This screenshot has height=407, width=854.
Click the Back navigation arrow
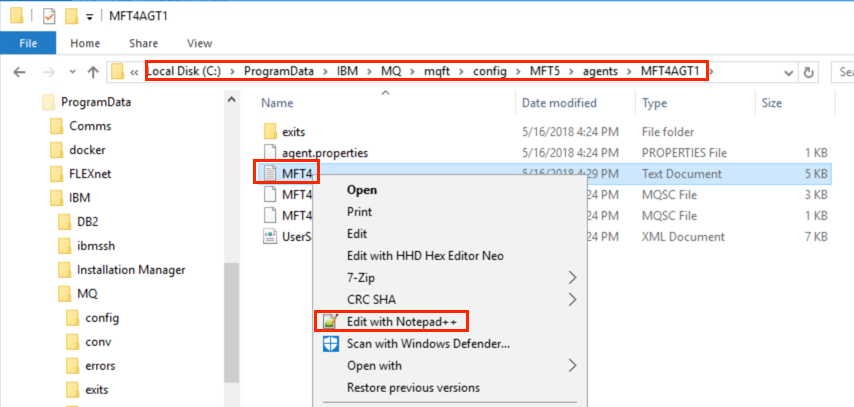[19, 72]
